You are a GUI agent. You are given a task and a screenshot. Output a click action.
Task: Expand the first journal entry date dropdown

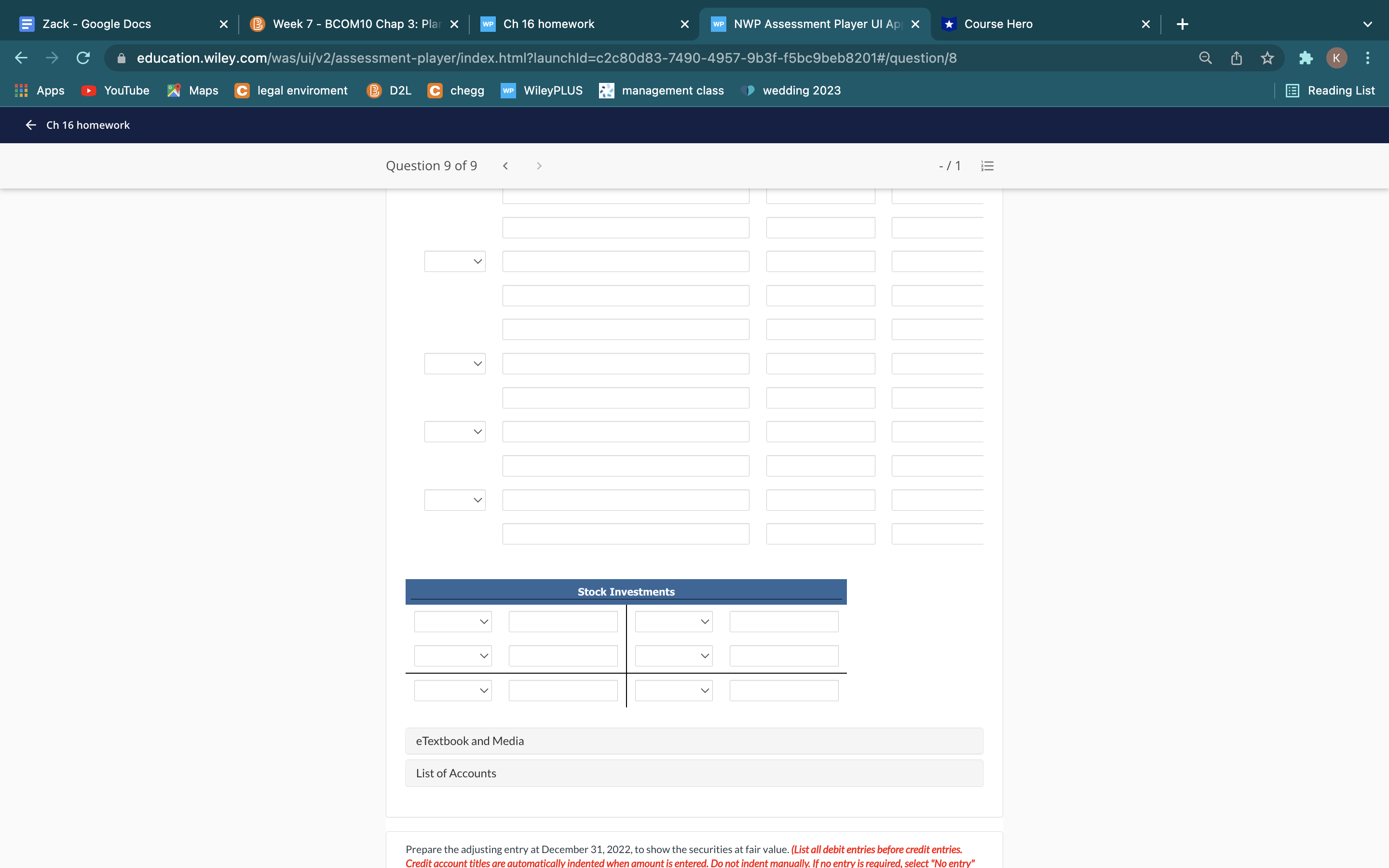[x=455, y=262]
